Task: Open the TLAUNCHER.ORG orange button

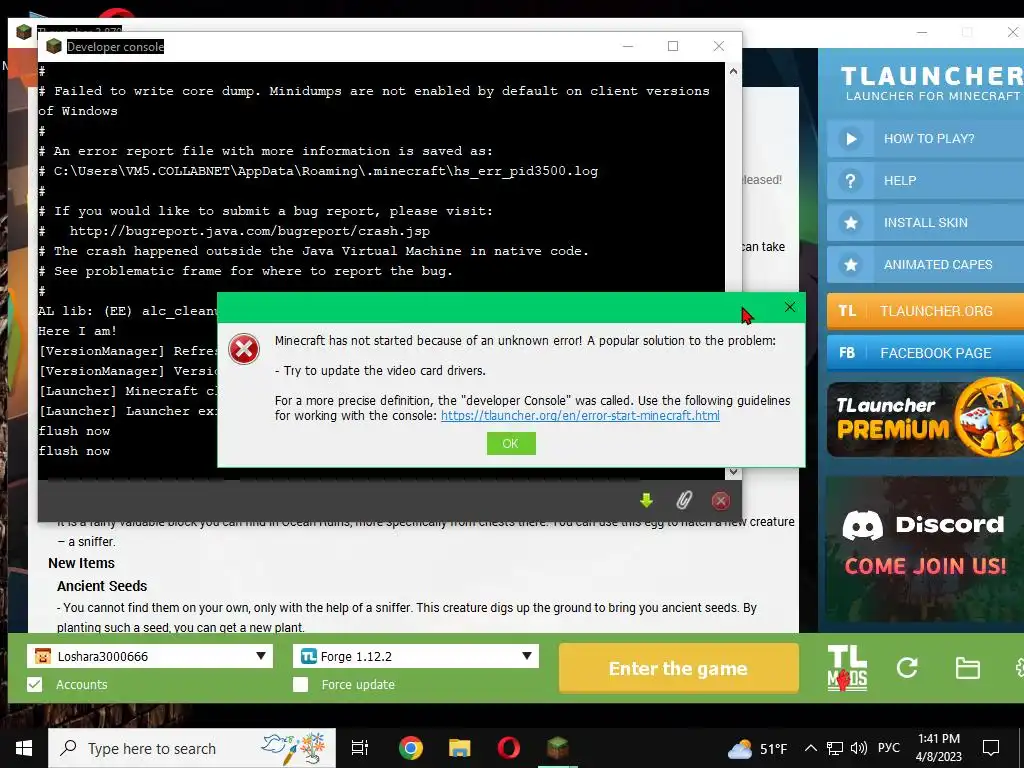Action: (925, 311)
